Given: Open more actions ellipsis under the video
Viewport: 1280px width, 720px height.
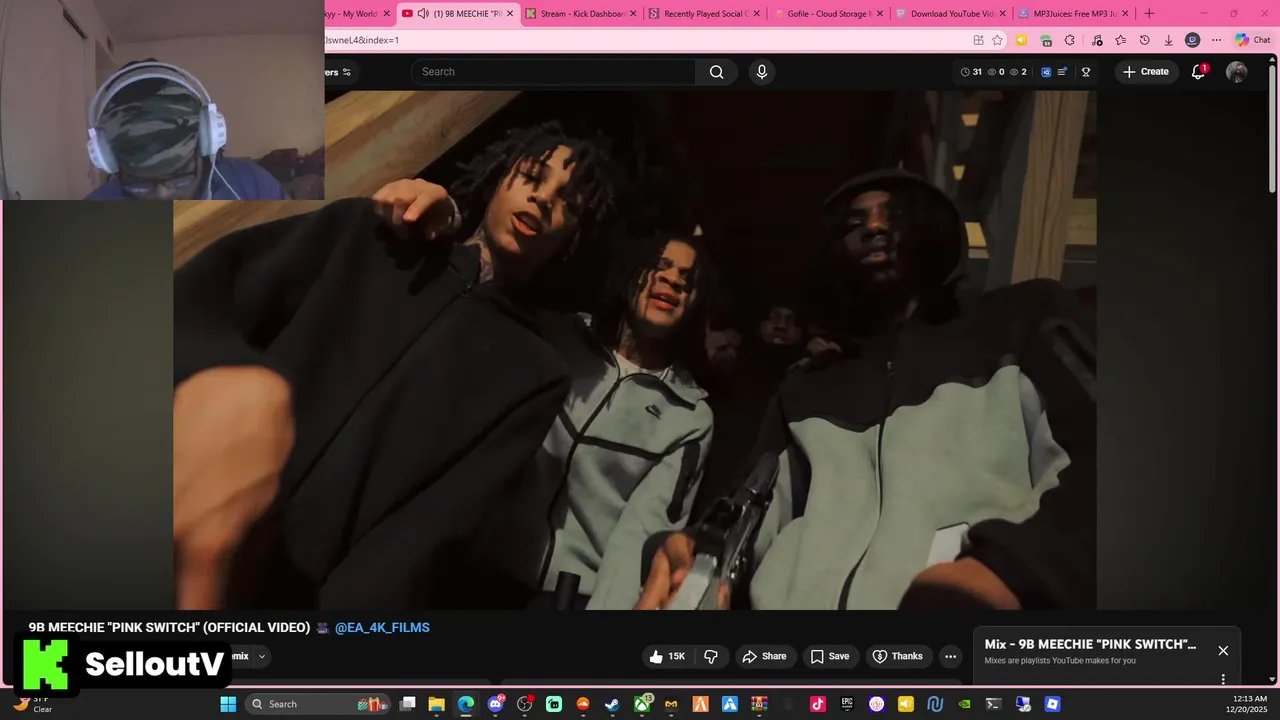Looking at the screenshot, I should point(950,656).
